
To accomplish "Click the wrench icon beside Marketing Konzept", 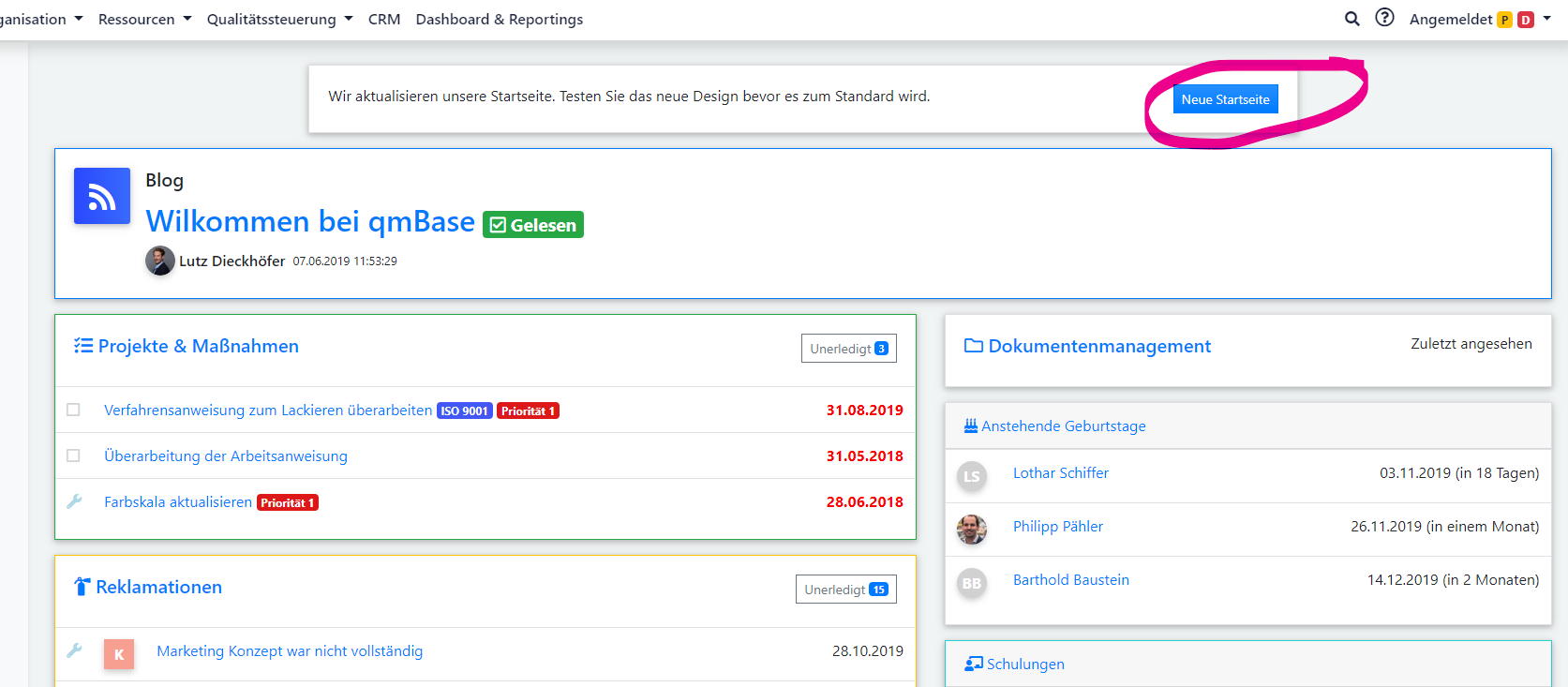I will [x=74, y=650].
